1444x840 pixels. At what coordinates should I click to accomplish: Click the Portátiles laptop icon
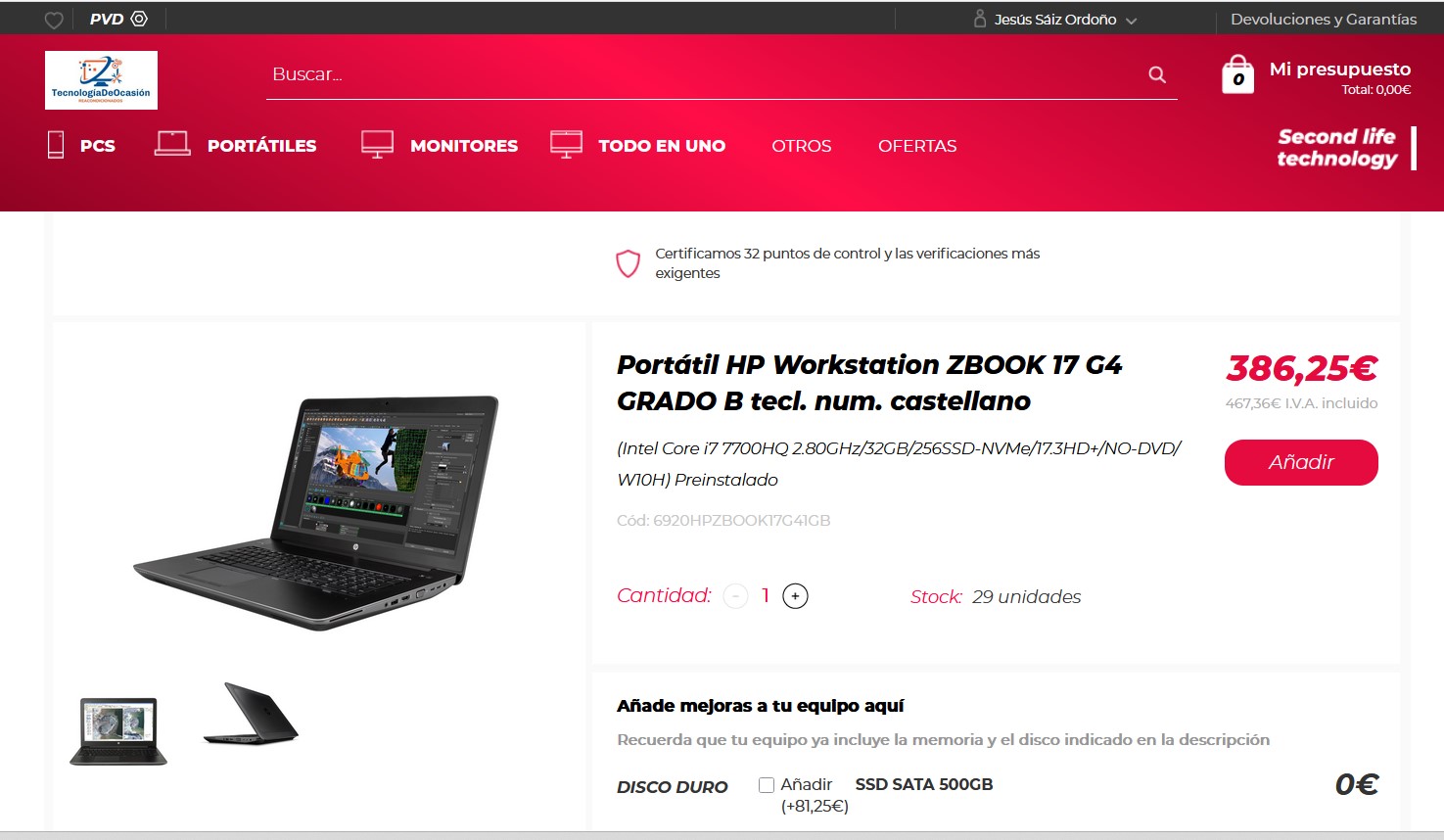pyautogui.click(x=172, y=144)
